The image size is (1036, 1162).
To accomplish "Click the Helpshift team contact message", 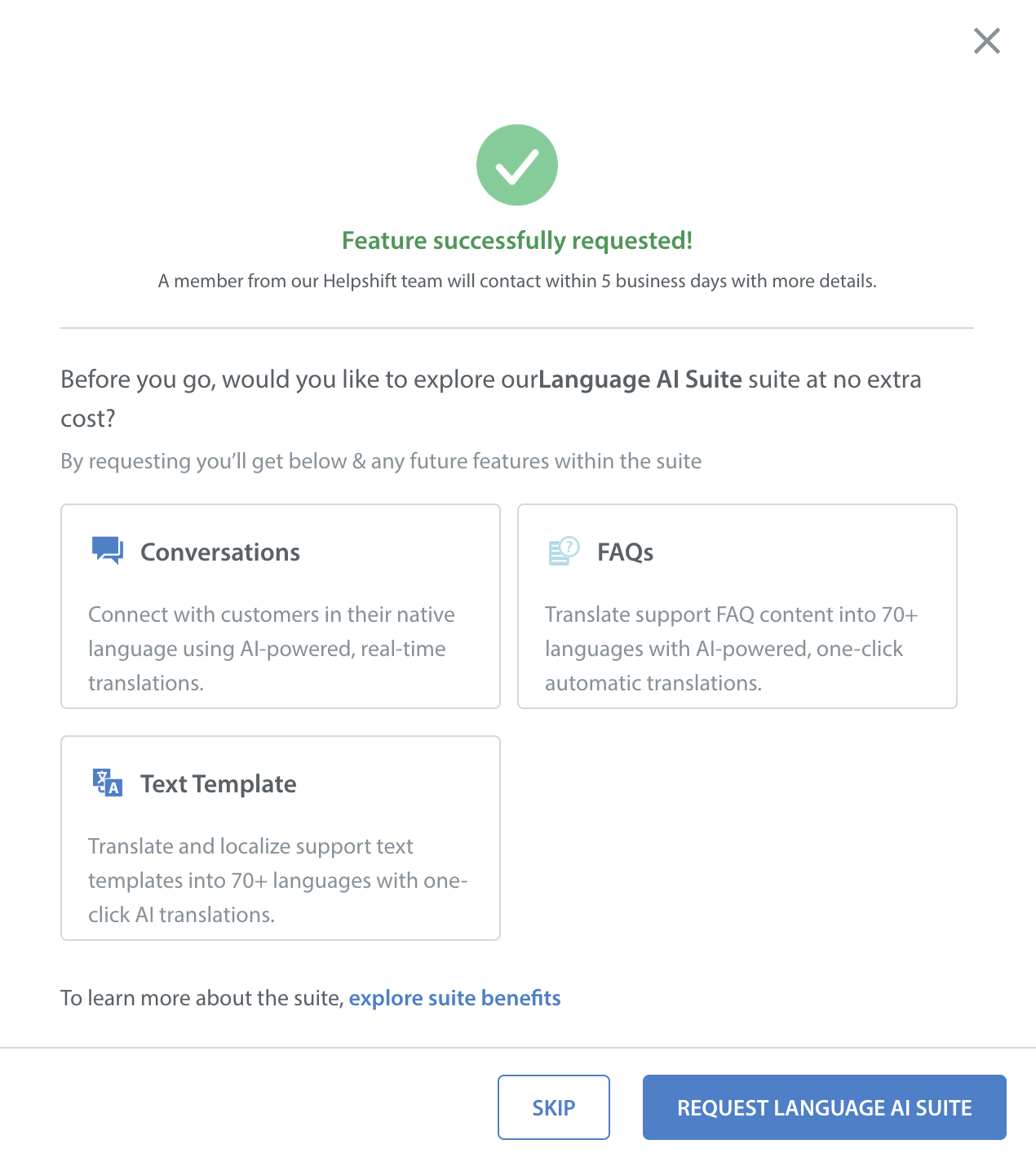I will 517,282.
